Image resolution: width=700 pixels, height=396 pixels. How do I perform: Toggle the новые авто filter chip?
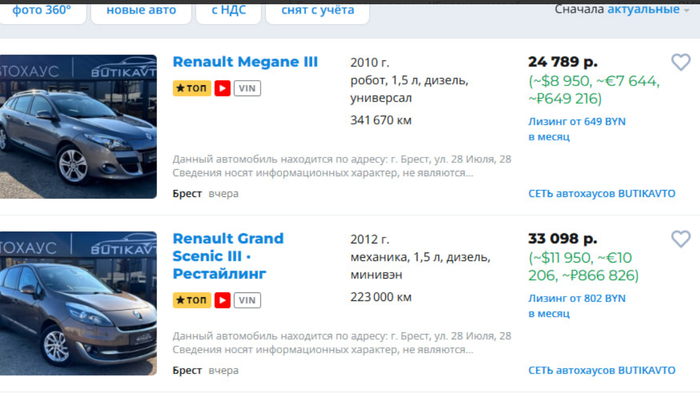(141, 11)
